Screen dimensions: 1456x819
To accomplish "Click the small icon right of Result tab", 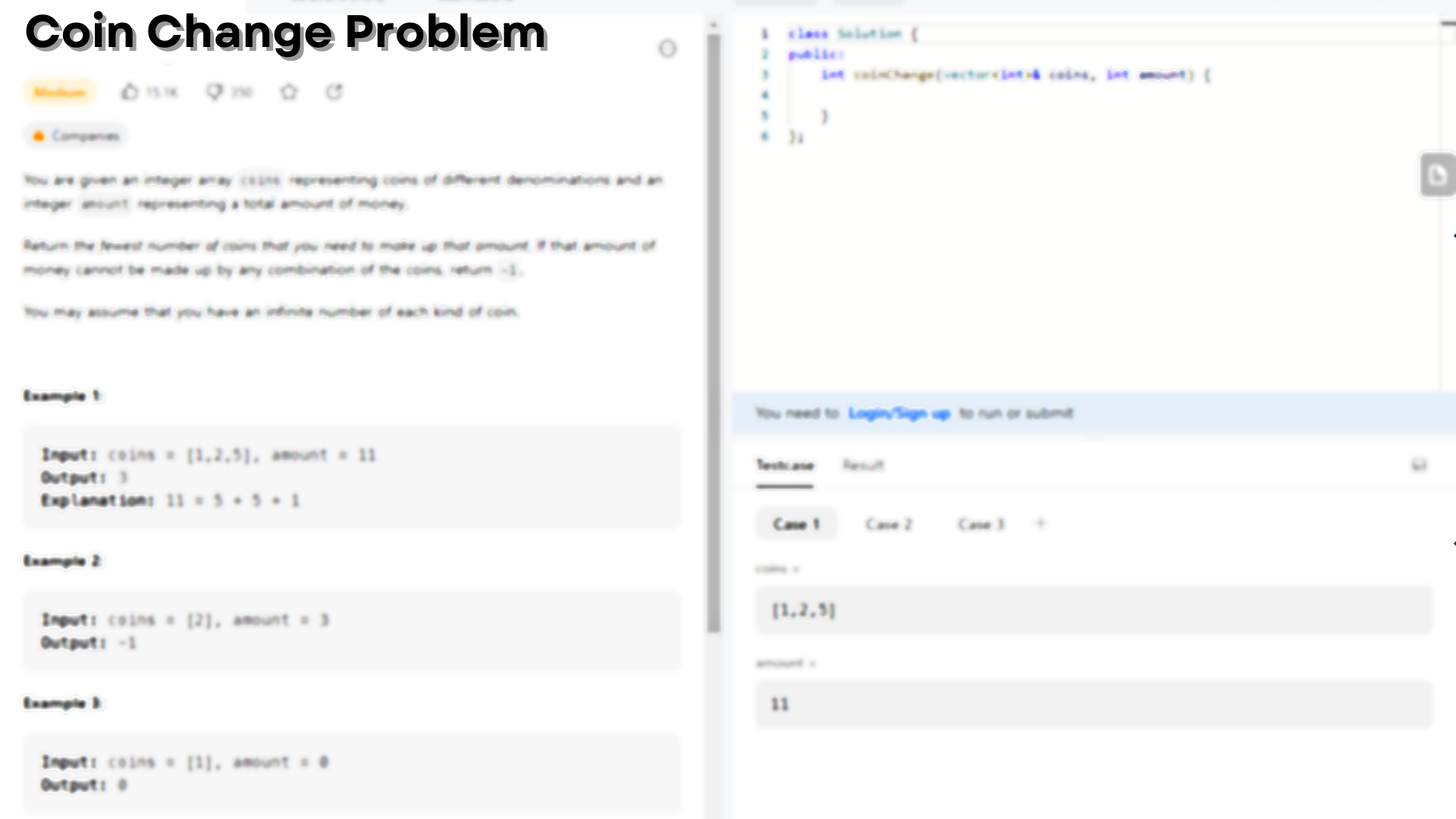I will click(x=1419, y=465).
